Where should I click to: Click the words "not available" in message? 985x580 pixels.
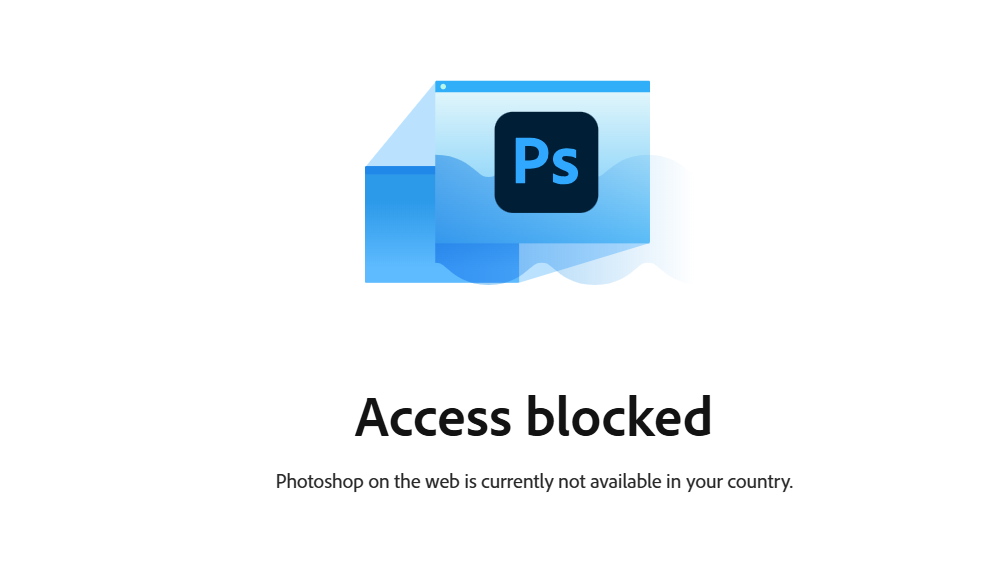[610, 481]
